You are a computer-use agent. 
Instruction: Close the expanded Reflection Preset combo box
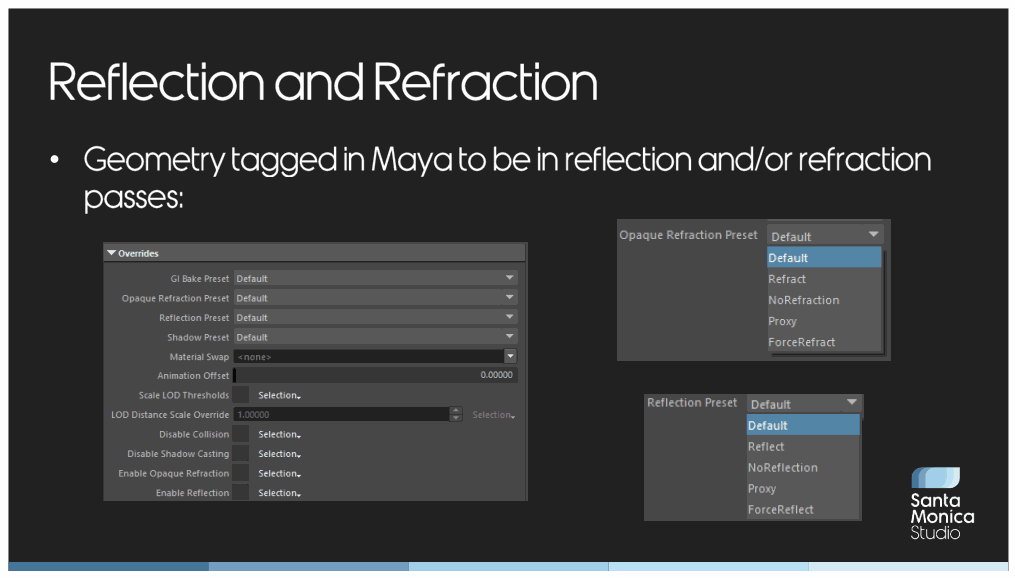point(805,404)
